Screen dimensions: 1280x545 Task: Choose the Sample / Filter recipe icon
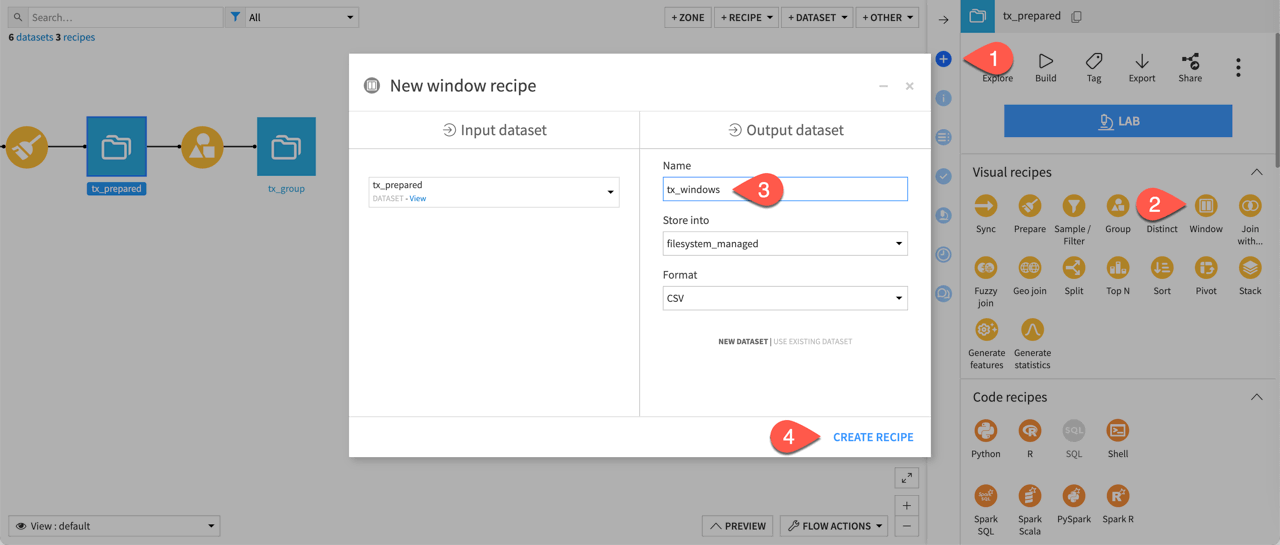(x=1074, y=206)
